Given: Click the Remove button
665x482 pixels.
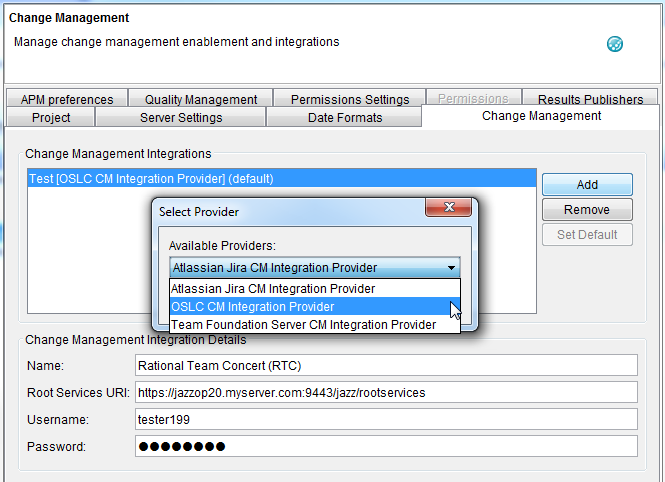Looking at the screenshot, I should pyautogui.click(x=587, y=209).
